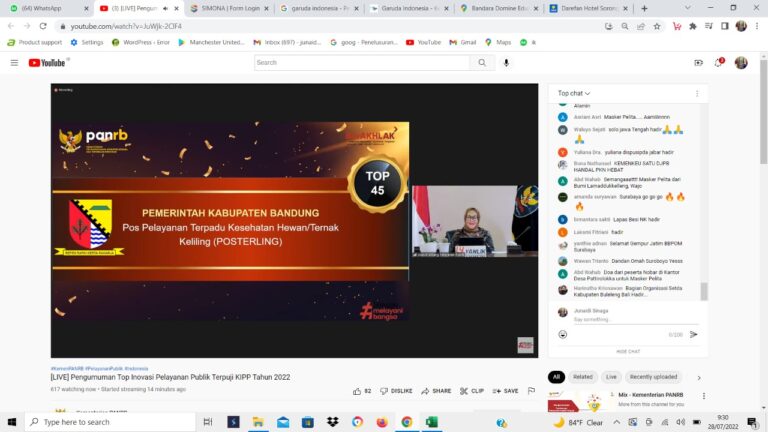Go back in browser history
The image size is (768, 432).
[x=11, y=26]
